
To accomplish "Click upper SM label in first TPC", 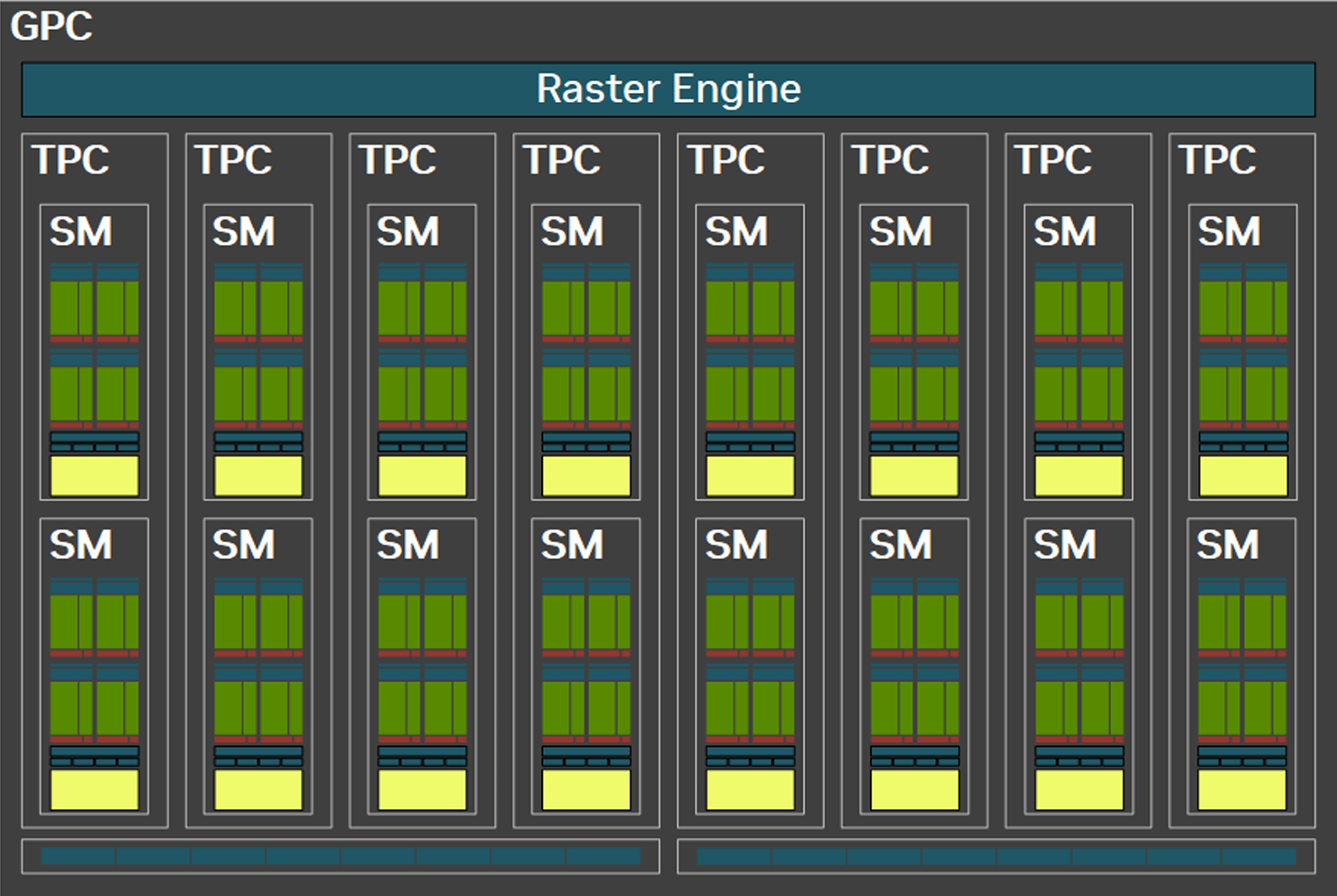I will (81, 232).
